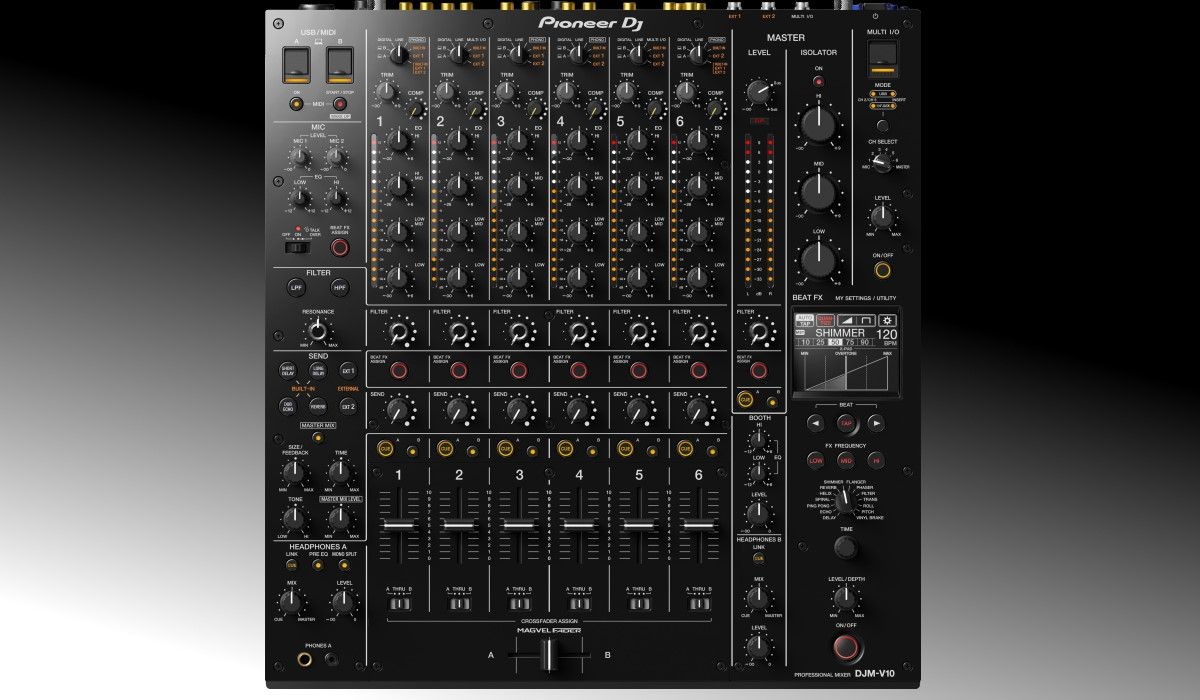Select the 75 beat value on display

tap(850, 342)
